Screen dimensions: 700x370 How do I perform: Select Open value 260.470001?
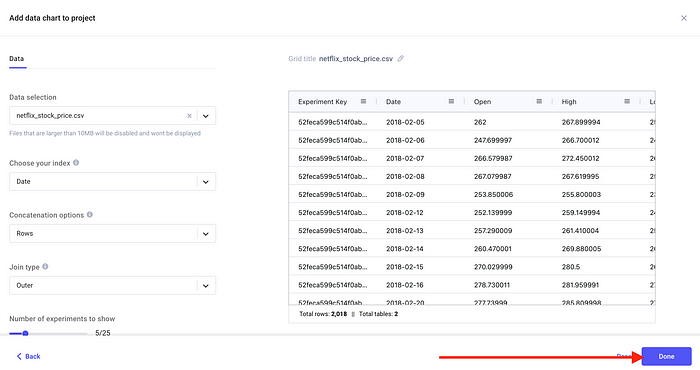pyautogui.click(x=492, y=249)
